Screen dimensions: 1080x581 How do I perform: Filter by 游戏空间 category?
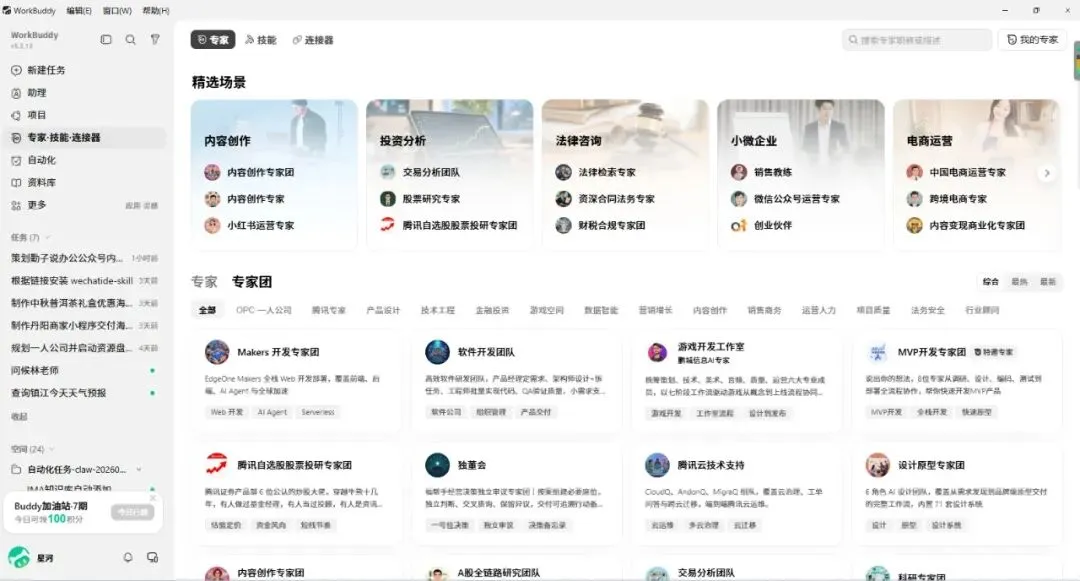547,310
